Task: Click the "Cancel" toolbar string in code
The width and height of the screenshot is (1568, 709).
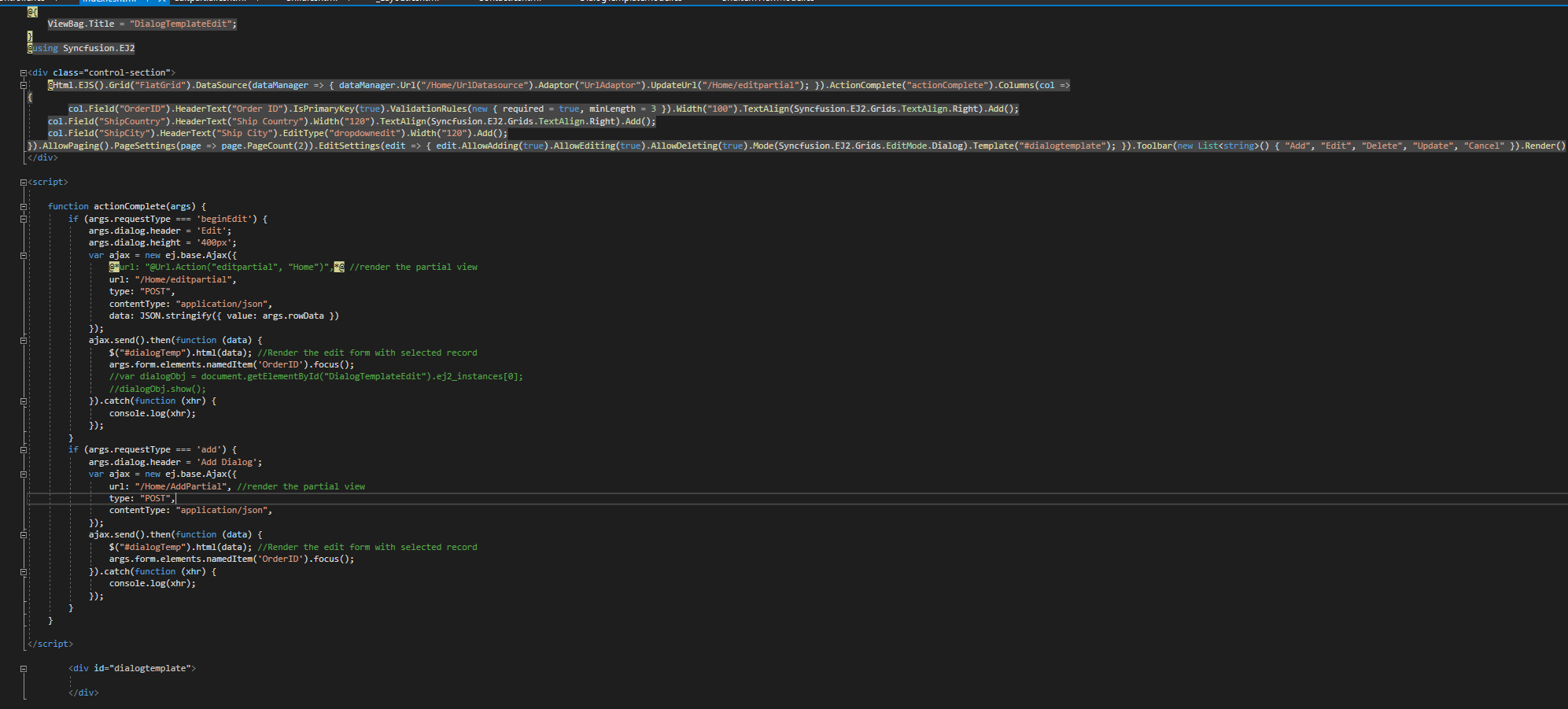Action: (x=1484, y=146)
